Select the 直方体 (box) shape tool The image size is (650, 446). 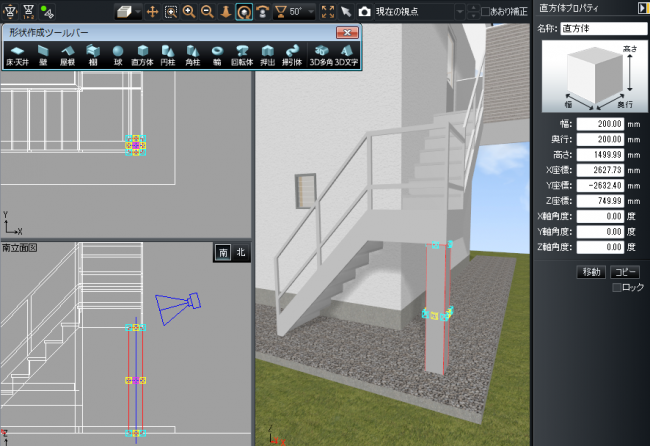141,55
